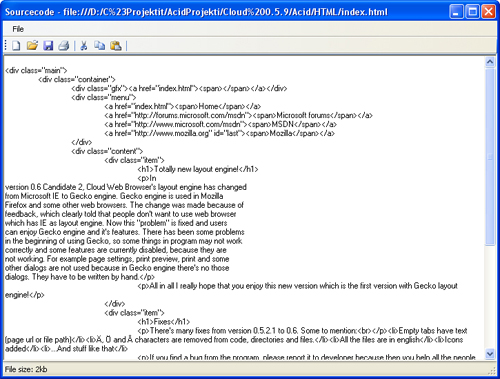Click the Open folder icon
The image size is (500, 379).
pyautogui.click(x=32, y=45)
